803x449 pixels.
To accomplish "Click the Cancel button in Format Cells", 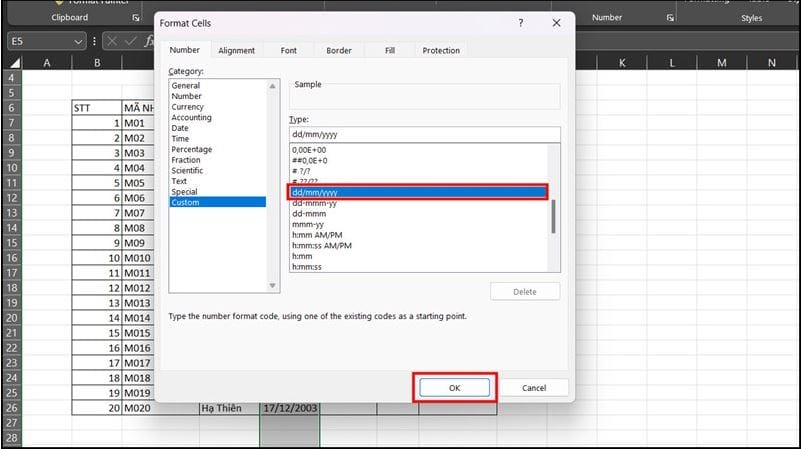I will point(534,388).
